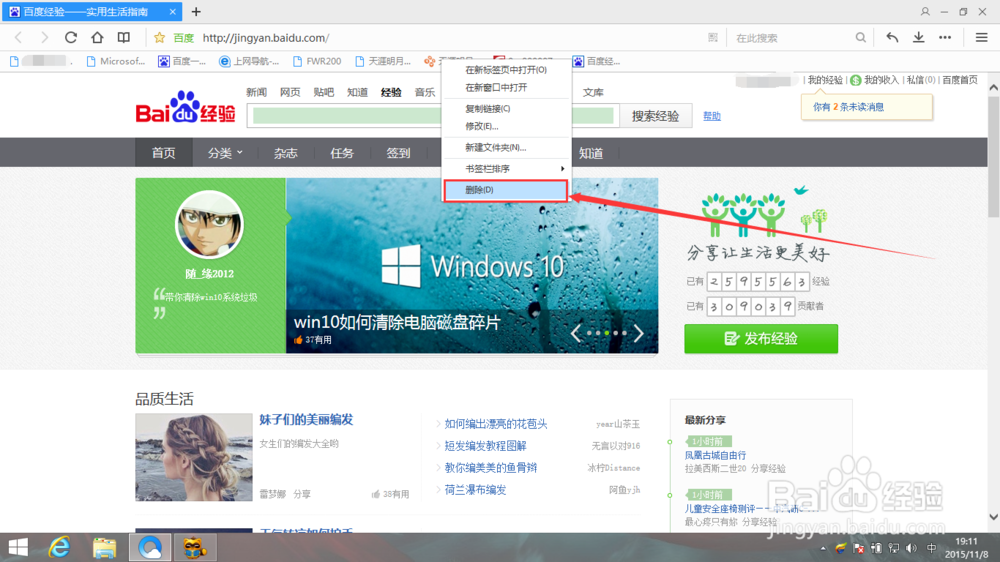Open the 知道 item in the dark navigation bar
The width and height of the screenshot is (1000, 562).
[x=591, y=153]
